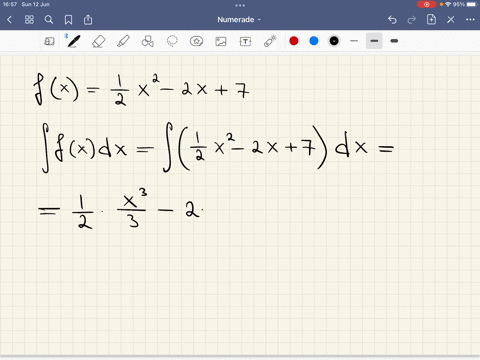The image size is (480, 360).
Task: Select the Pen tool
Action: pyautogui.click(x=73, y=41)
